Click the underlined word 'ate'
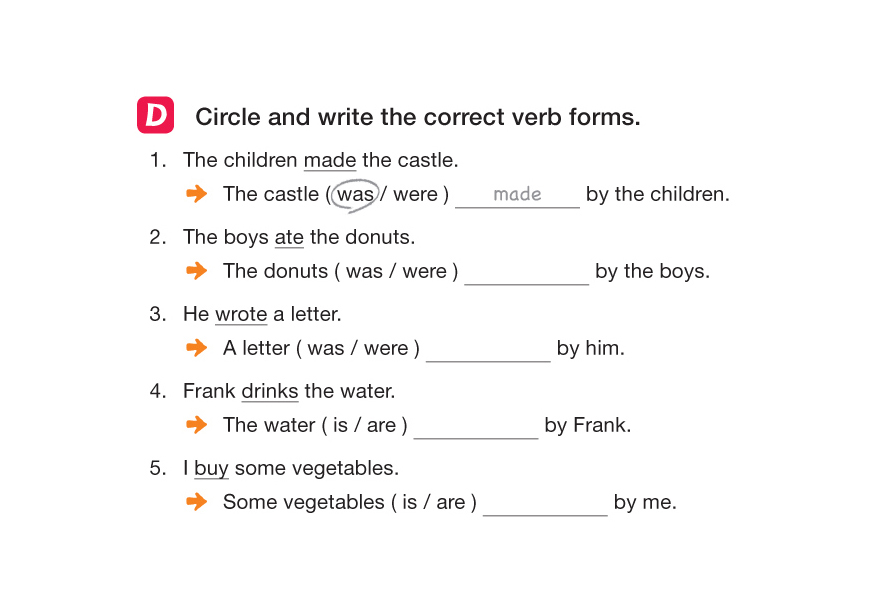This screenshot has width=873, height=612. click(x=288, y=238)
